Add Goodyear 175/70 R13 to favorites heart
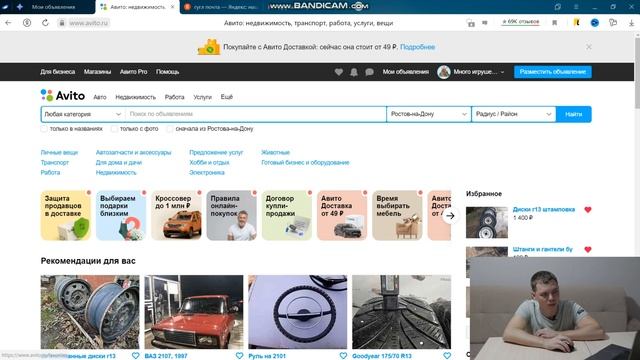Image resolution: width=640 pixels, height=360 pixels. point(447,356)
